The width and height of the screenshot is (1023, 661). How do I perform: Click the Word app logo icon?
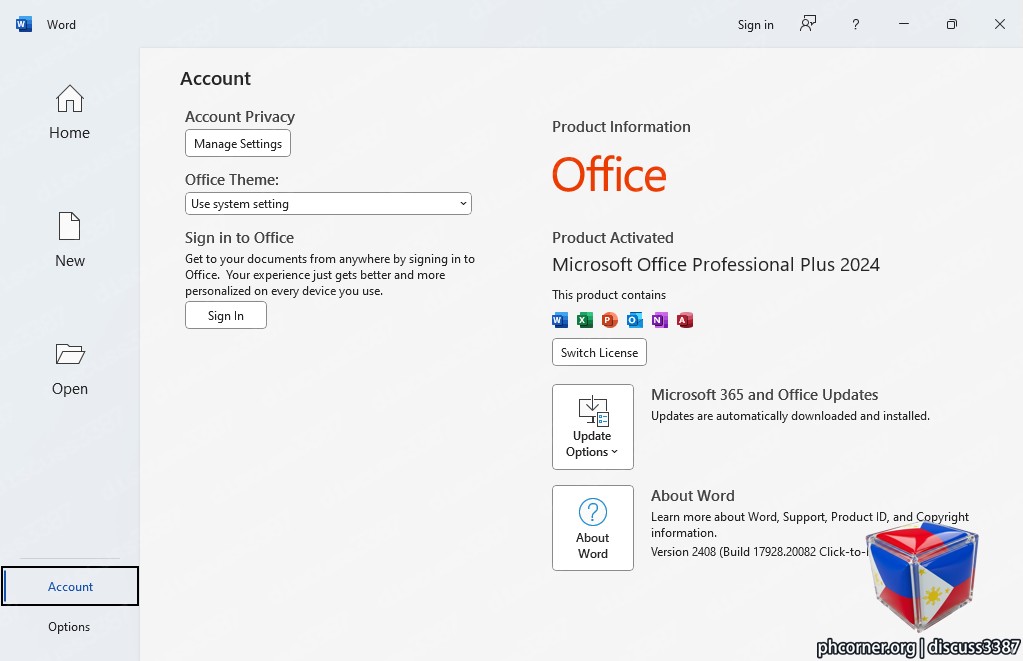pos(23,24)
